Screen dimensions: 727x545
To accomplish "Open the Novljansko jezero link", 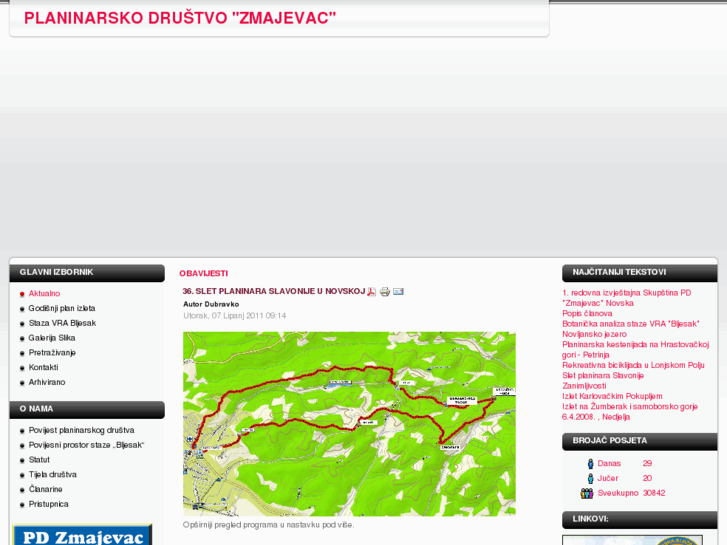I will click(x=594, y=334).
